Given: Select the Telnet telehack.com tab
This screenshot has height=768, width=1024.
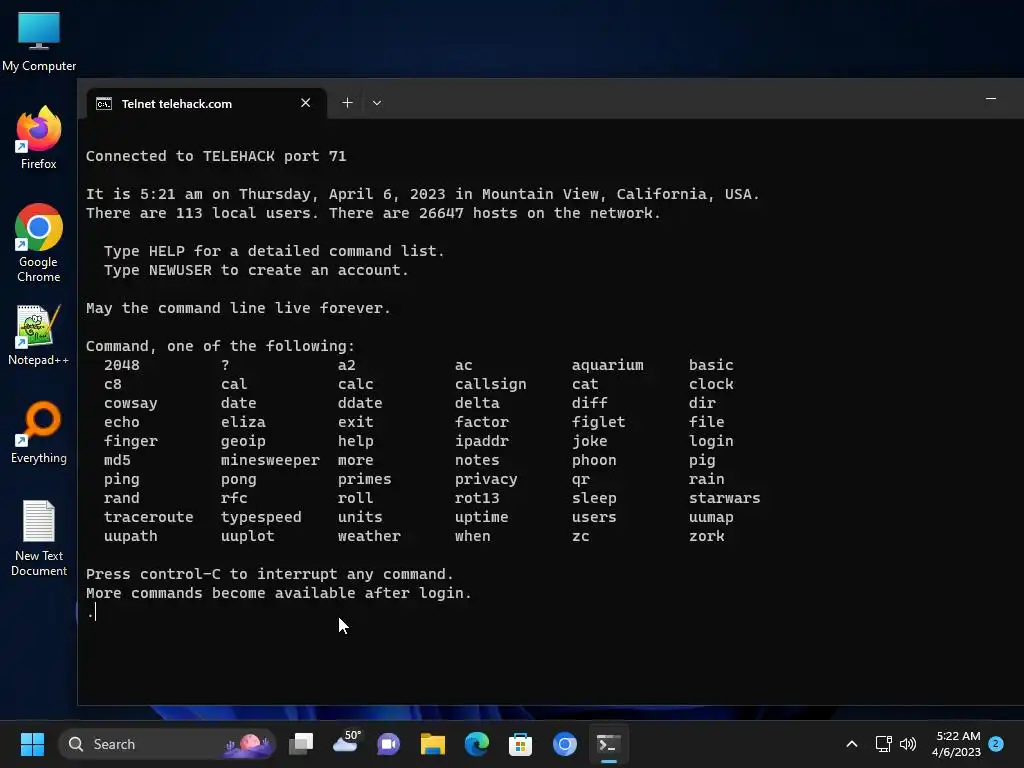Looking at the screenshot, I should [206, 104].
